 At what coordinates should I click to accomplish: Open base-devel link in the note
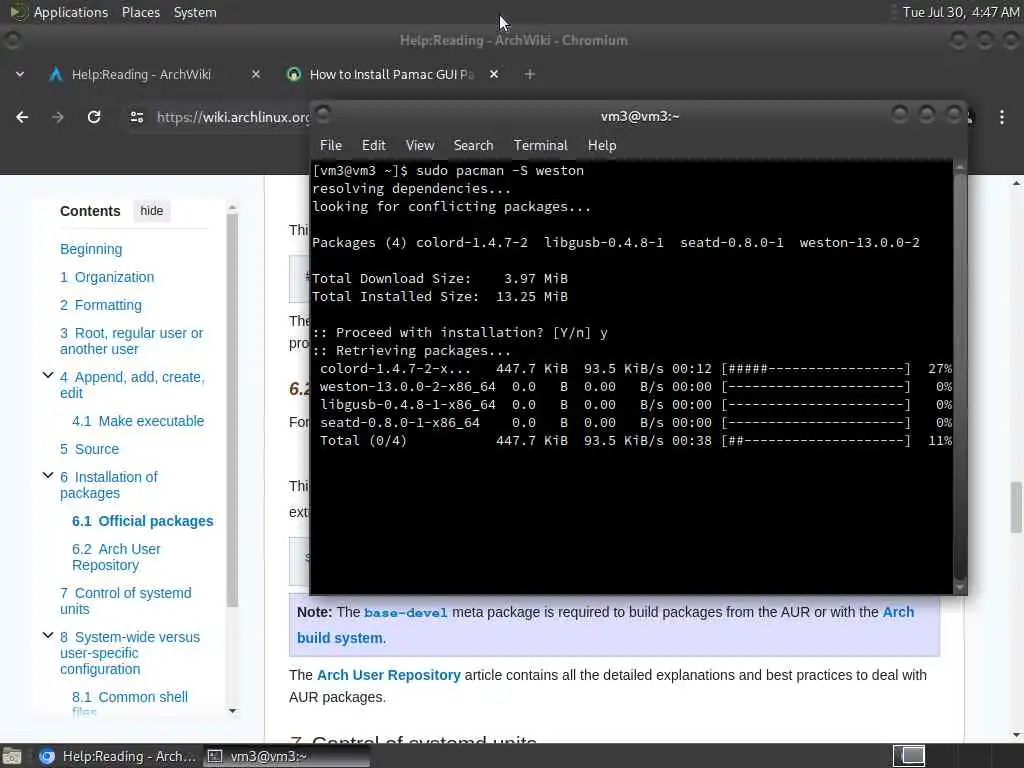point(406,613)
